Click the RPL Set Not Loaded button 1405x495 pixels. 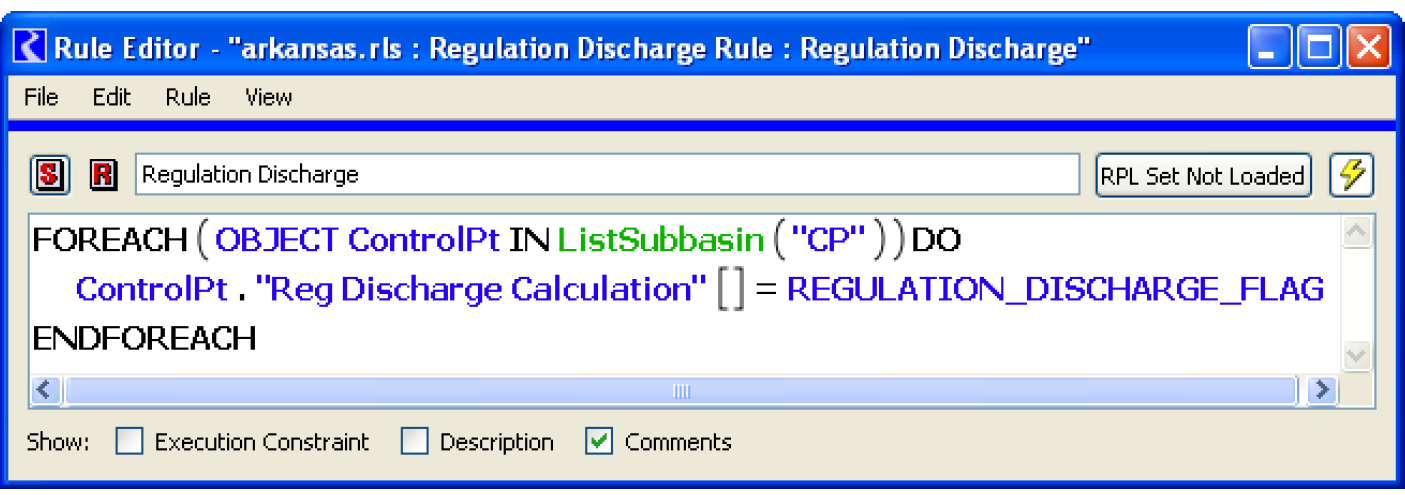(1203, 176)
